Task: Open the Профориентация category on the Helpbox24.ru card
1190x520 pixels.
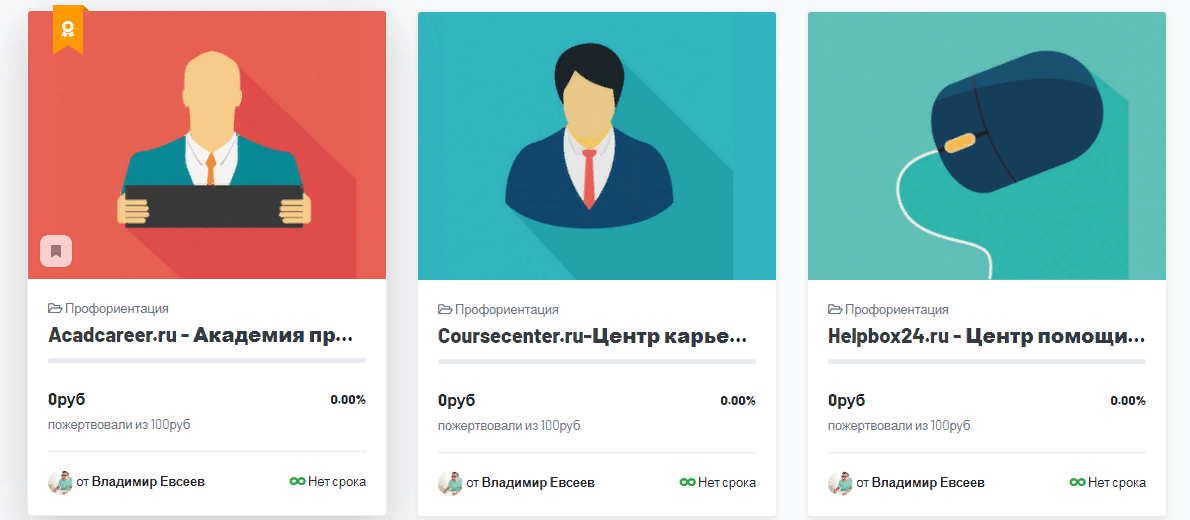Action: tap(897, 309)
